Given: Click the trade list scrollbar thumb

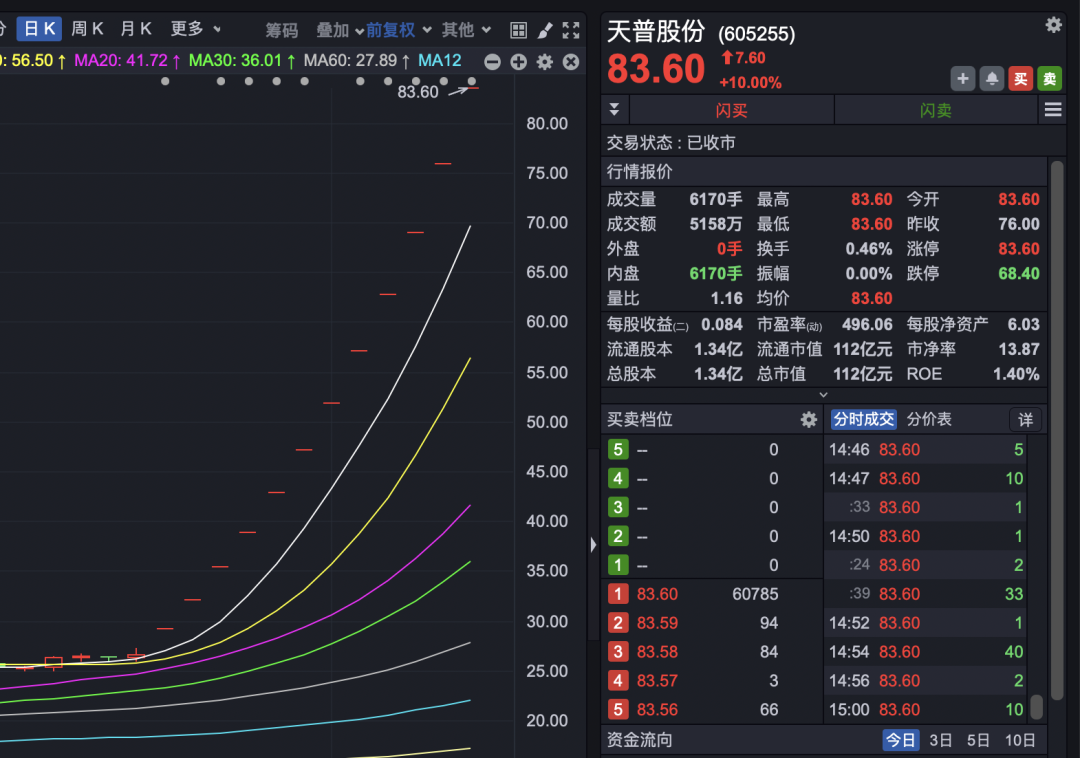Looking at the screenshot, I should pos(1037,706).
